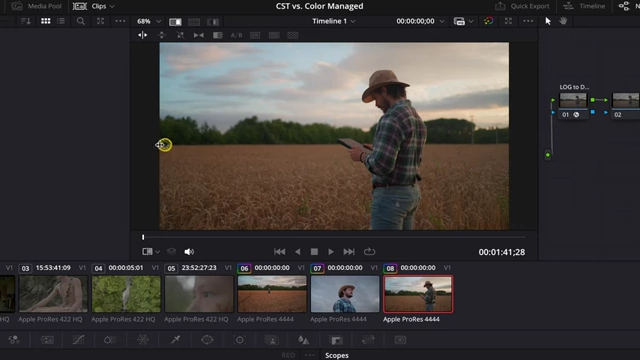Click the Nodes panel icon
The height and width of the screenshot is (360, 640).
[624, 6]
